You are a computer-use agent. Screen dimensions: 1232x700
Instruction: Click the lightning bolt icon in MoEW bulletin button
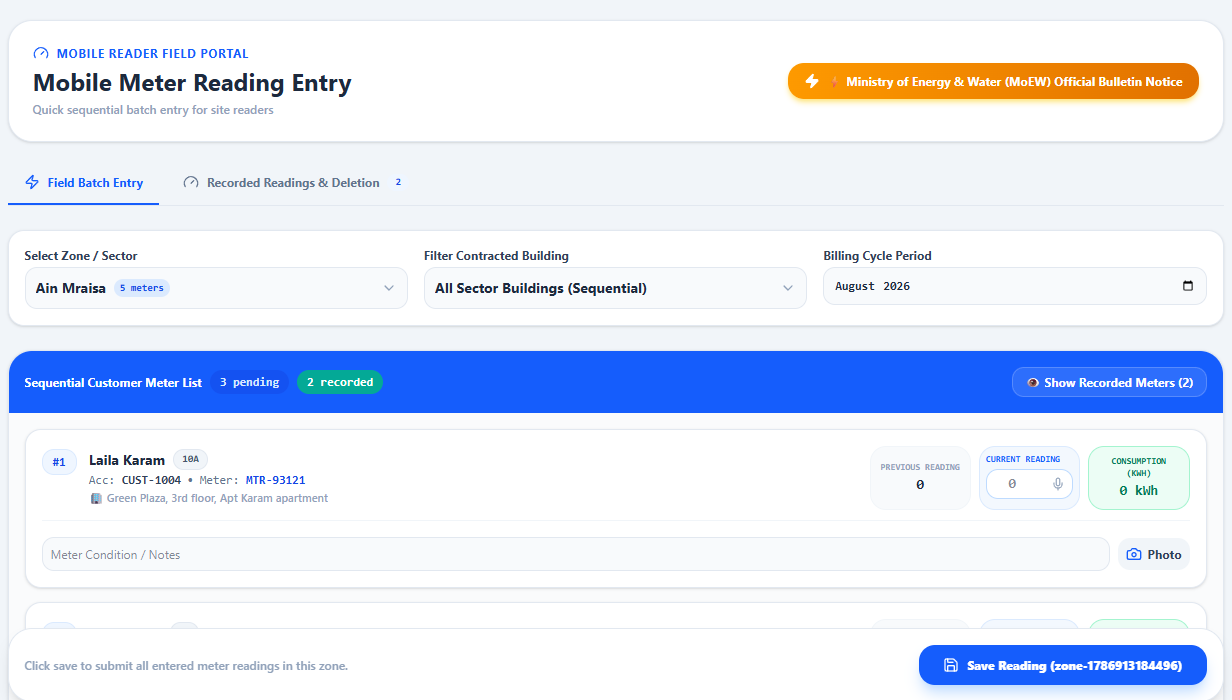812,82
